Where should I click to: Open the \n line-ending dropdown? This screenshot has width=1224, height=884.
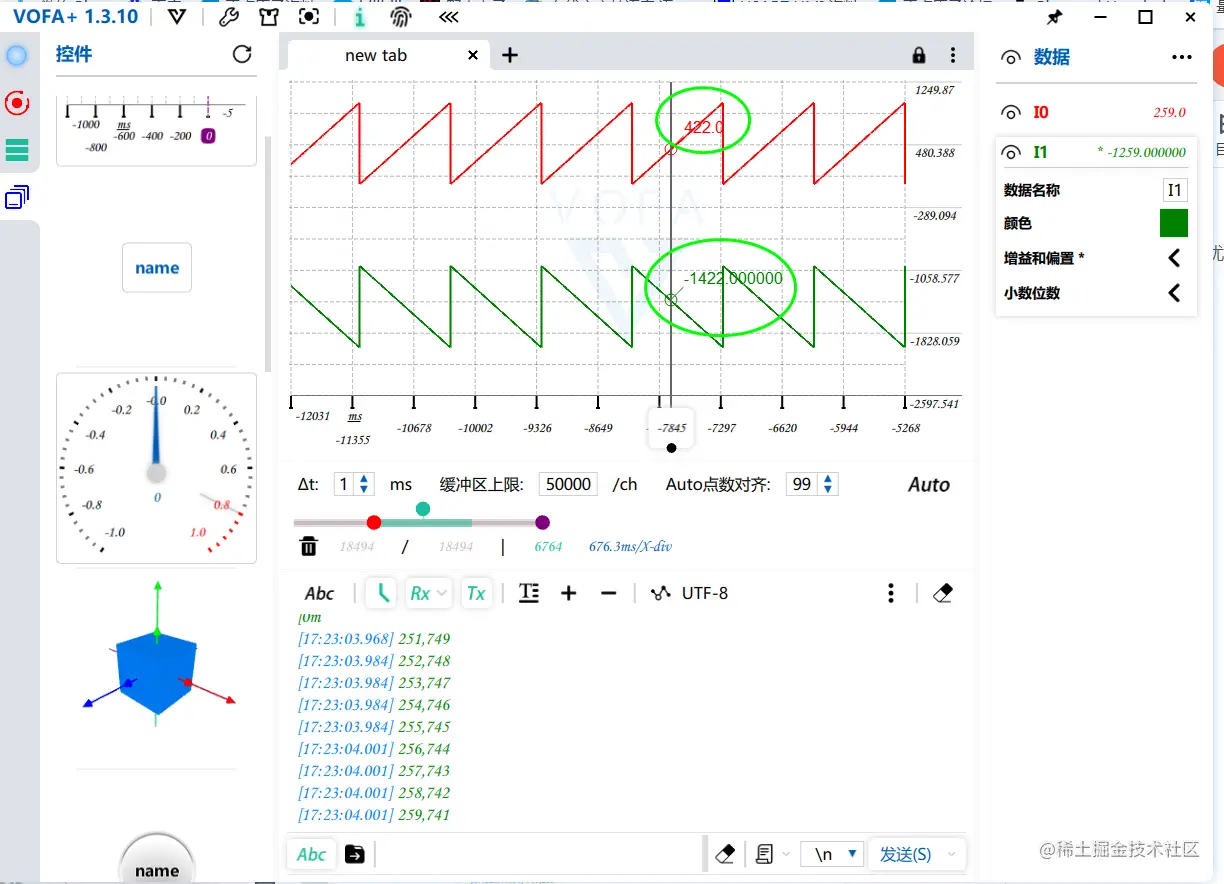(831, 854)
